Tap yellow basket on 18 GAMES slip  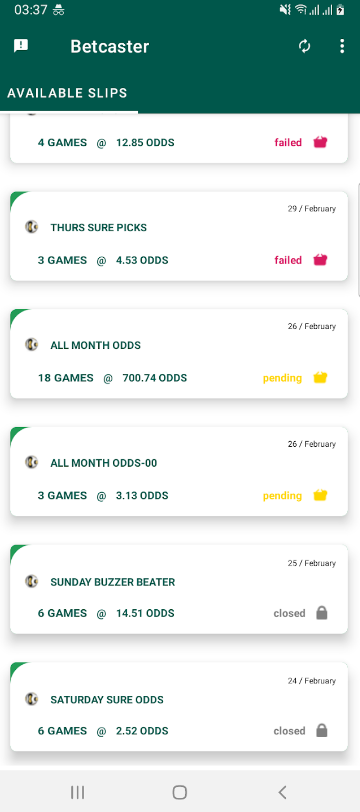coord(321,378)
